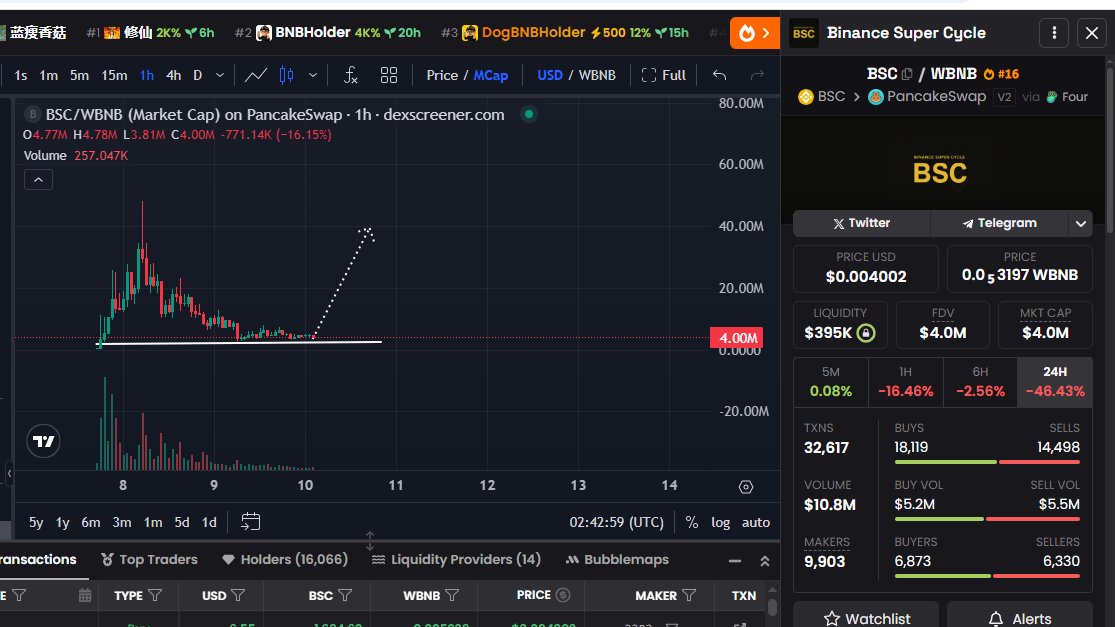Click the compare/grid layout icon
The image size is (1115, 627).
coord(389,73)
